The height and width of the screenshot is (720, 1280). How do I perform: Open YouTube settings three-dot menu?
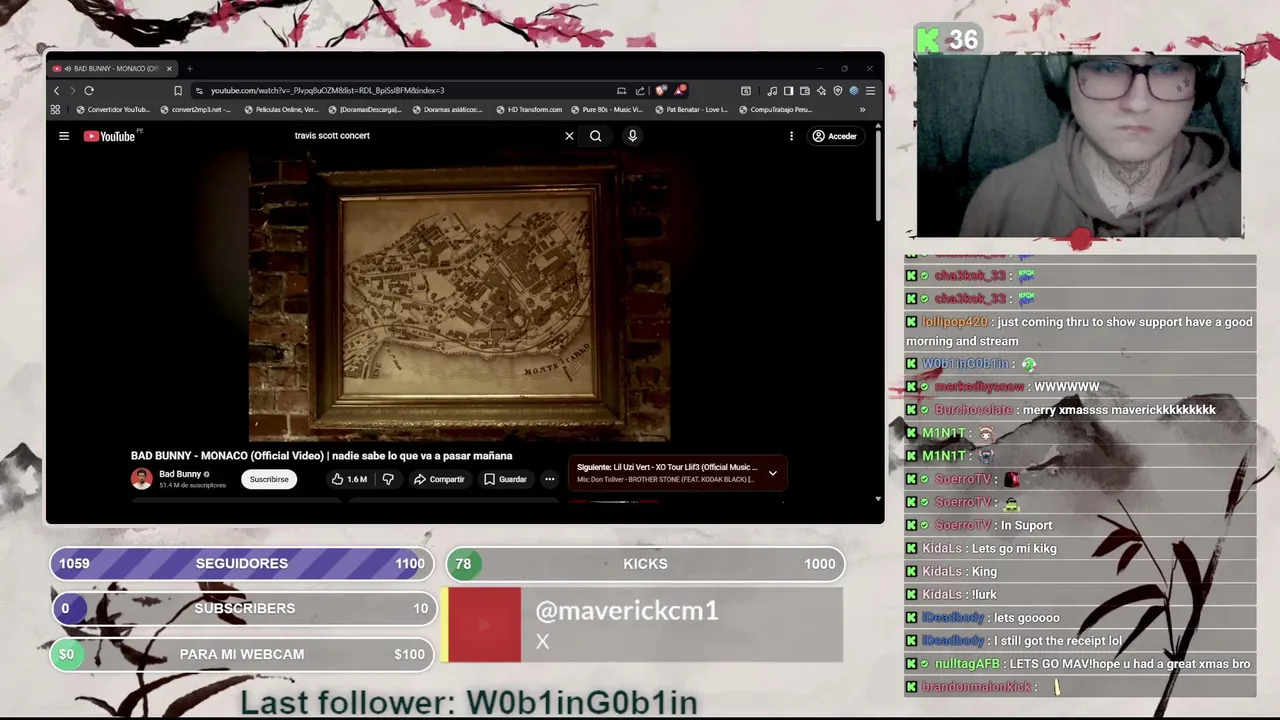(x=791, y=136)
